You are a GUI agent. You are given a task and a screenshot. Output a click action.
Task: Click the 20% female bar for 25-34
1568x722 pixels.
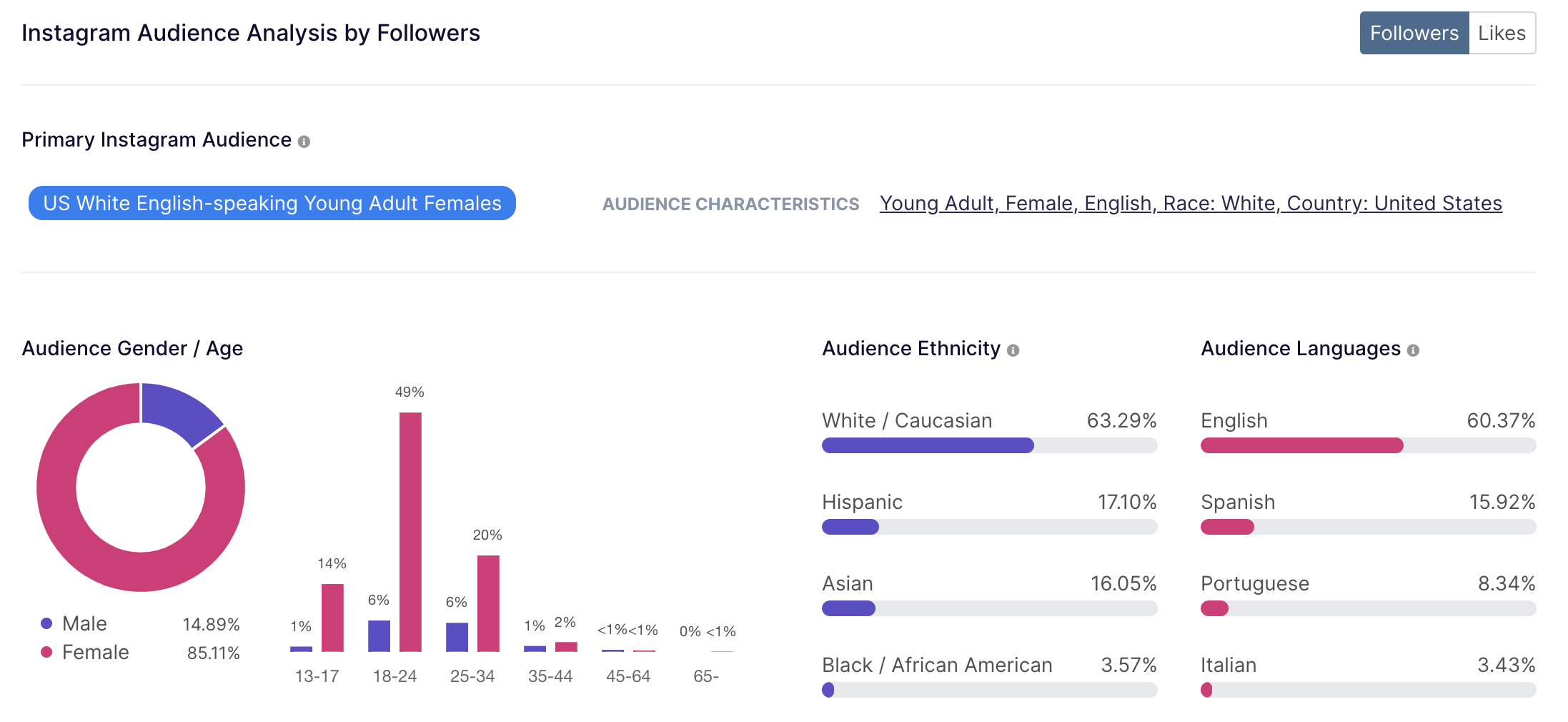click(x=488, y=603)
